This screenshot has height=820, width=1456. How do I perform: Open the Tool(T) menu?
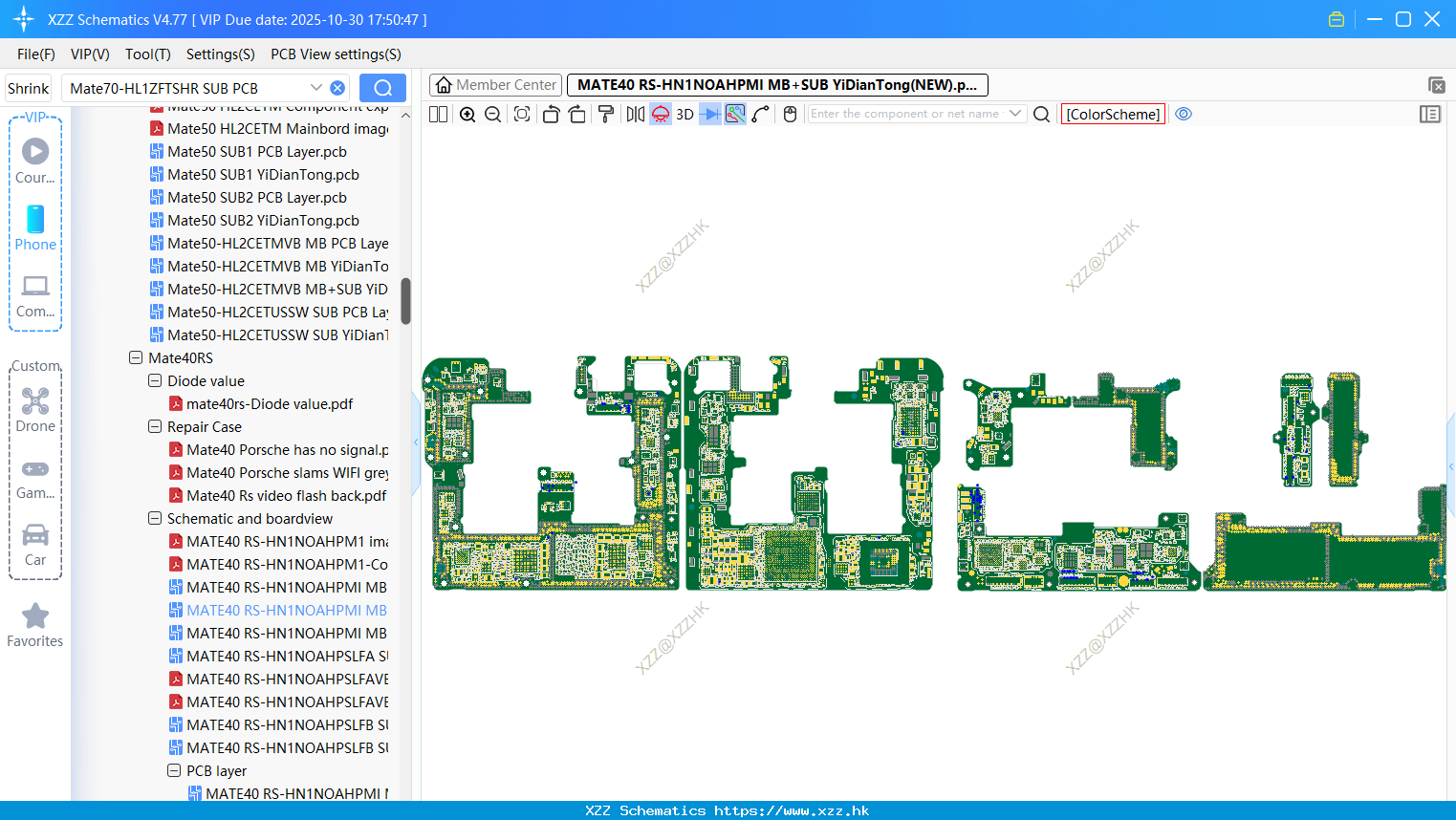[148, 54]
